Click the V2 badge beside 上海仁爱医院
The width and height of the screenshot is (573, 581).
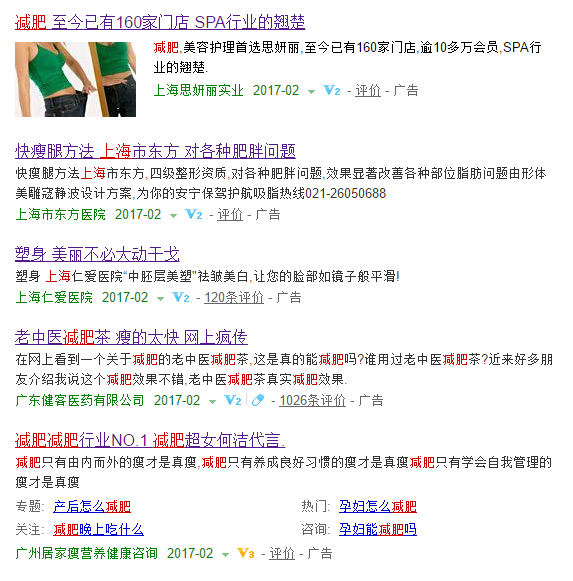(180, 297)
